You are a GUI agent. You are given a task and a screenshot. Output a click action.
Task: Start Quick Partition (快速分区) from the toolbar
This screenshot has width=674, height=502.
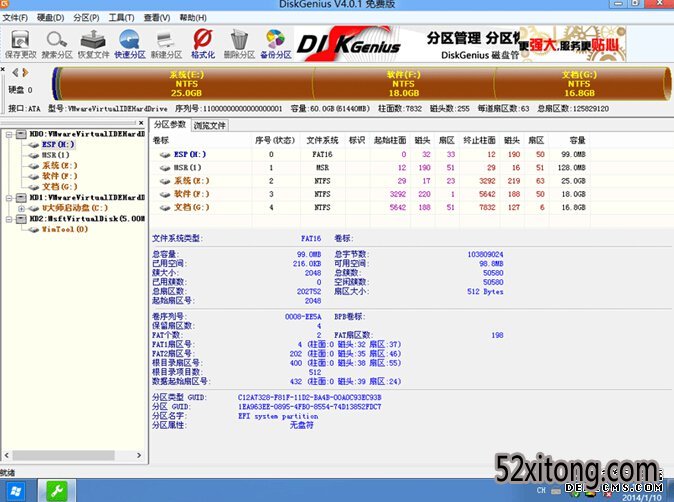(x=129, y=43)
